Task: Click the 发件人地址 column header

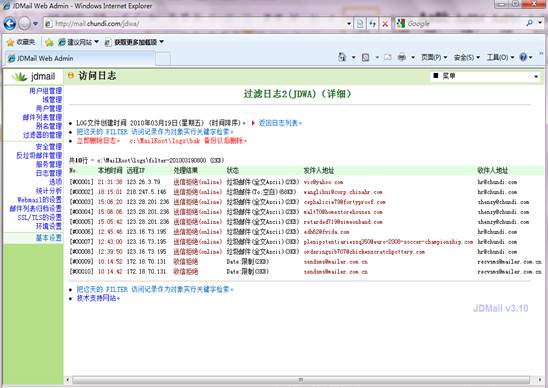Action: [319, 171]
